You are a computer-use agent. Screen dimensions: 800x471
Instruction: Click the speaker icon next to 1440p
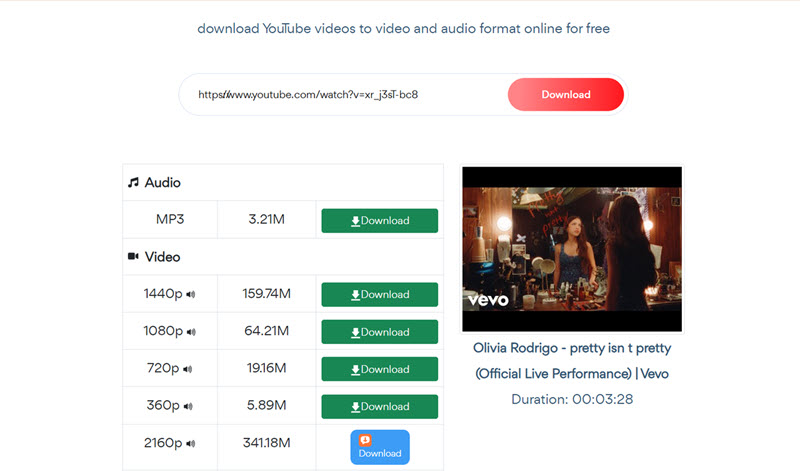191,294
